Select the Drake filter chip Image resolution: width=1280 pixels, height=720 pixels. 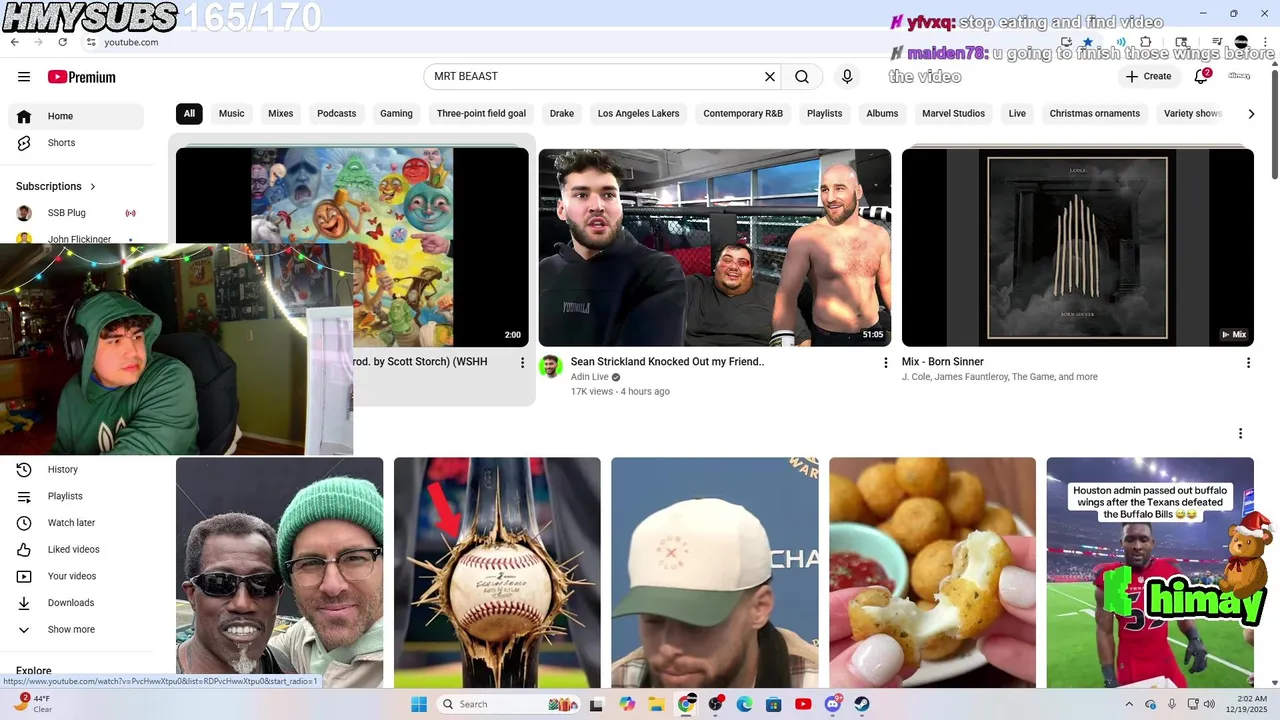coord(562,114)
